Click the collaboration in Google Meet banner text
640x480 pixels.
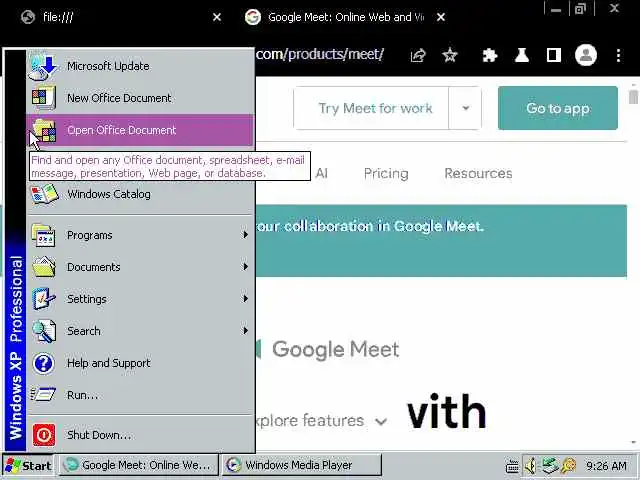point(369,226)
